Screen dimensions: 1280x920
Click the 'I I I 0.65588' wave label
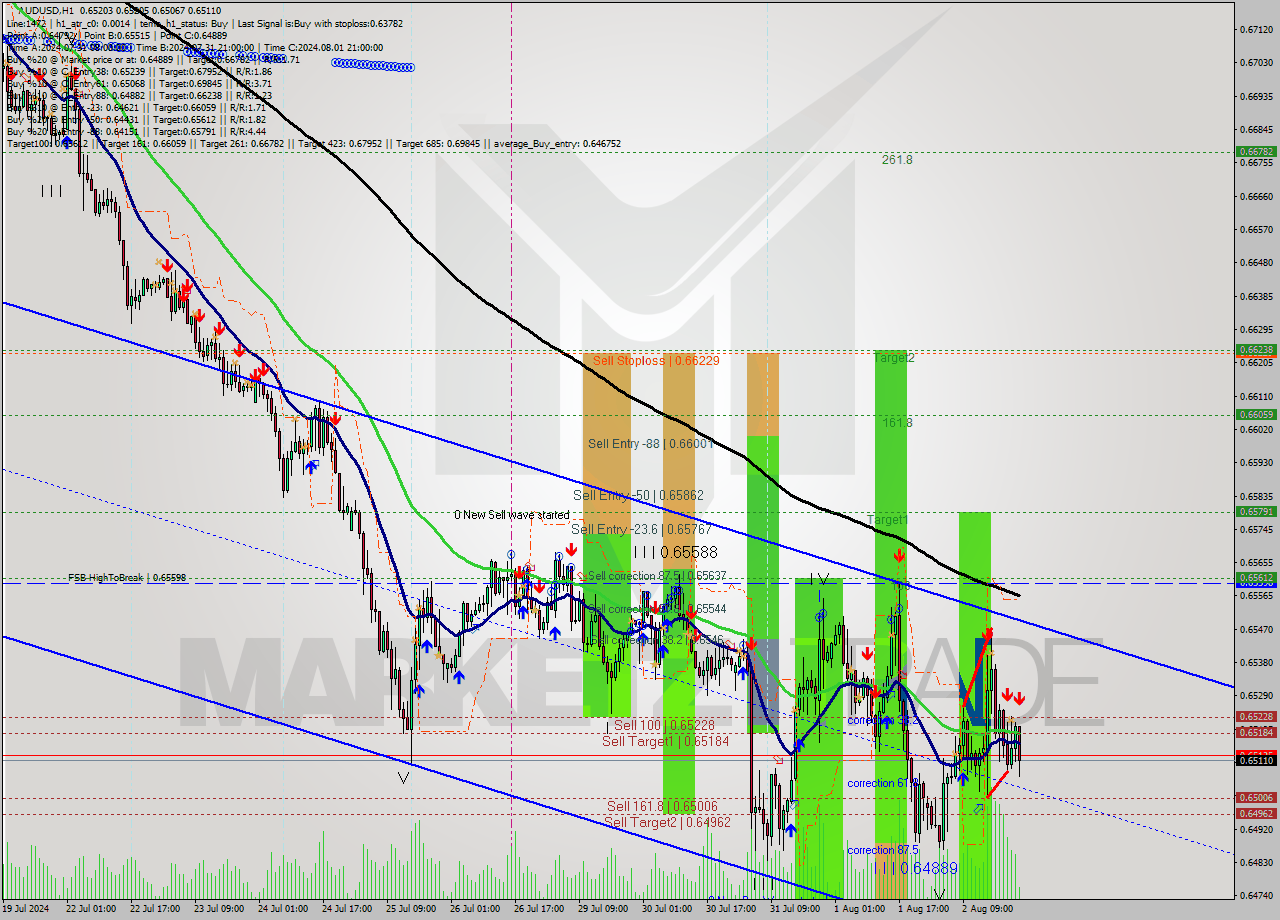674,552
